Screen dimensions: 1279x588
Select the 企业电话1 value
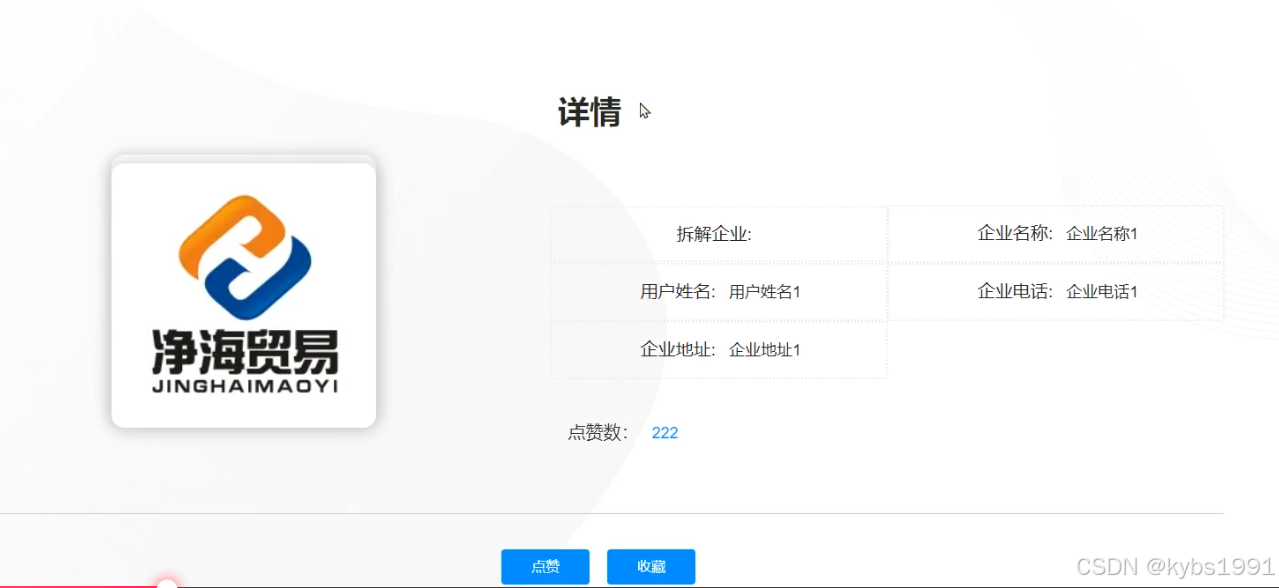pos(1102,292)
